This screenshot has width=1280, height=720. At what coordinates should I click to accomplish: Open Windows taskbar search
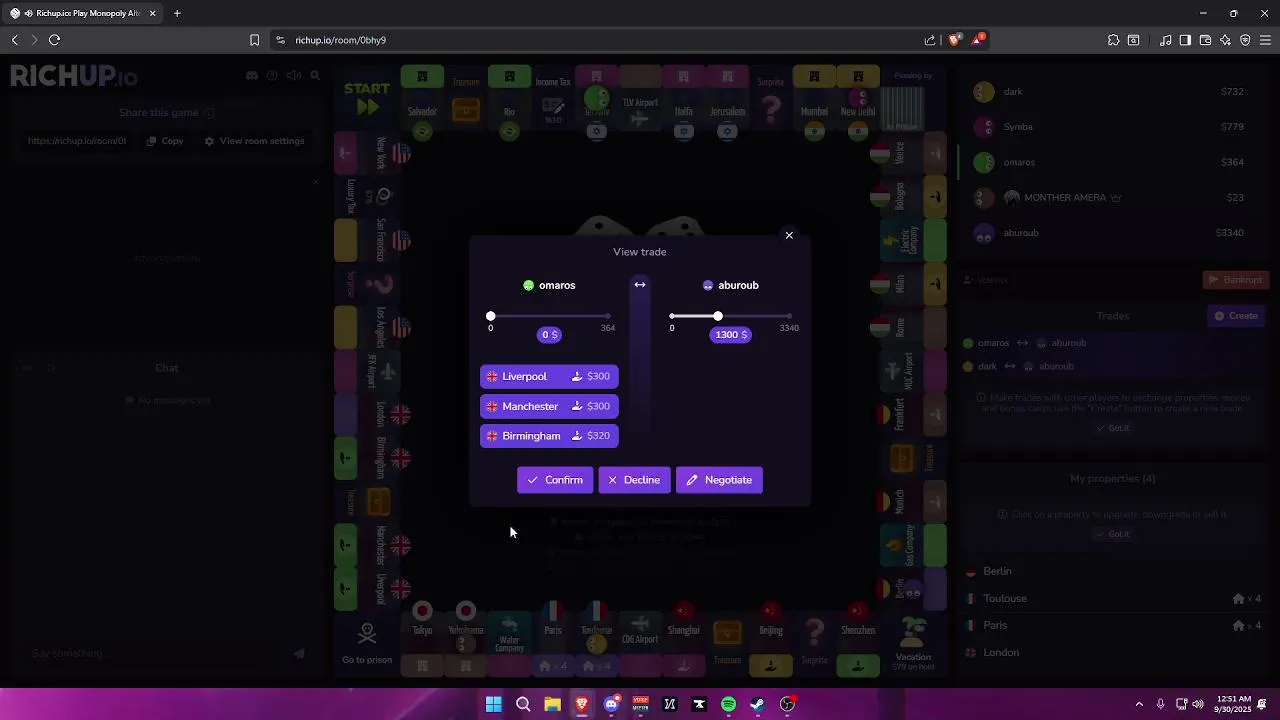tap(523, 705)
